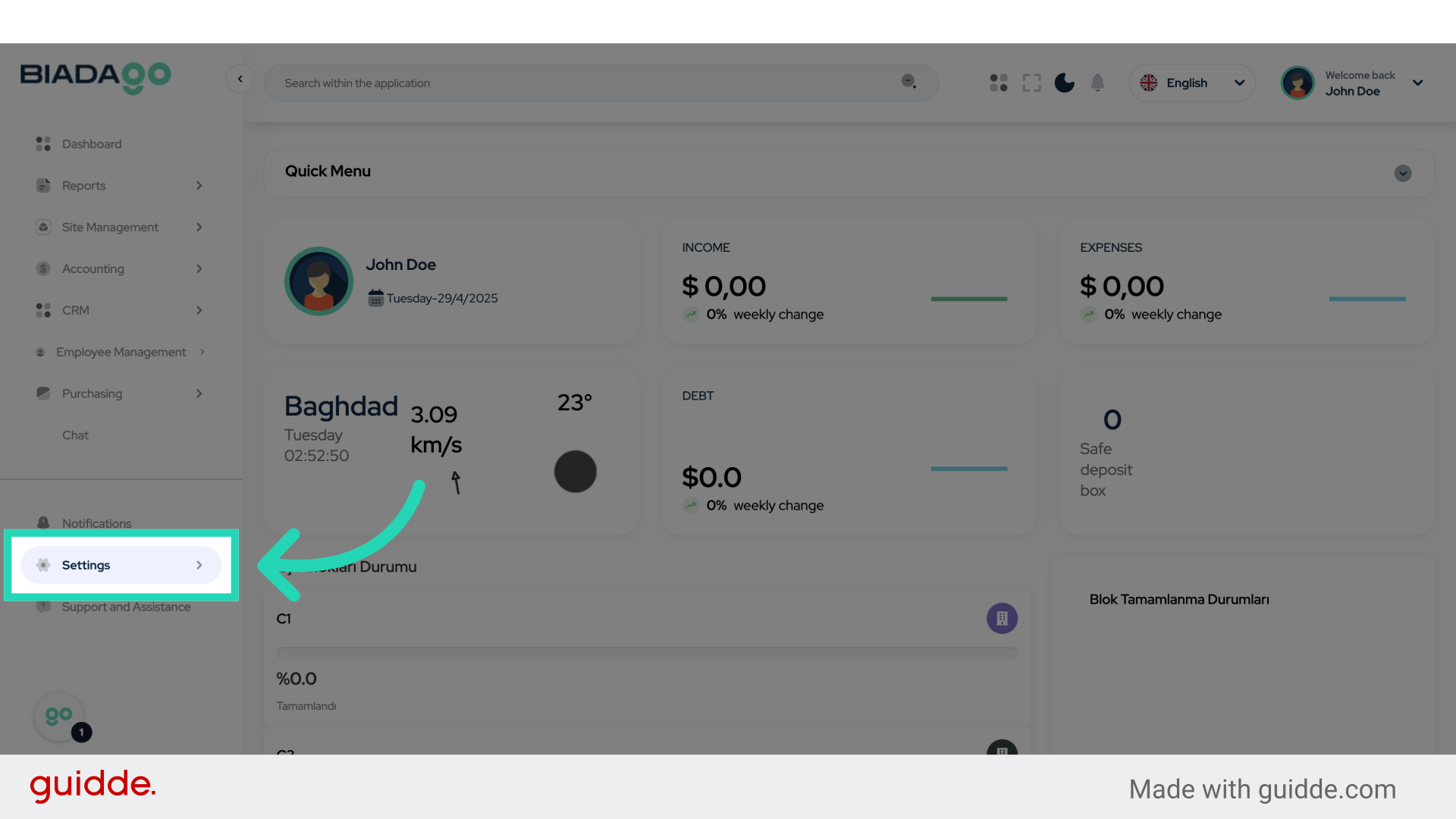The width and height of the screenshot is (1456, 819).
Task: Collapse the Quick Menu panel
Action: tap(1402, 173)
